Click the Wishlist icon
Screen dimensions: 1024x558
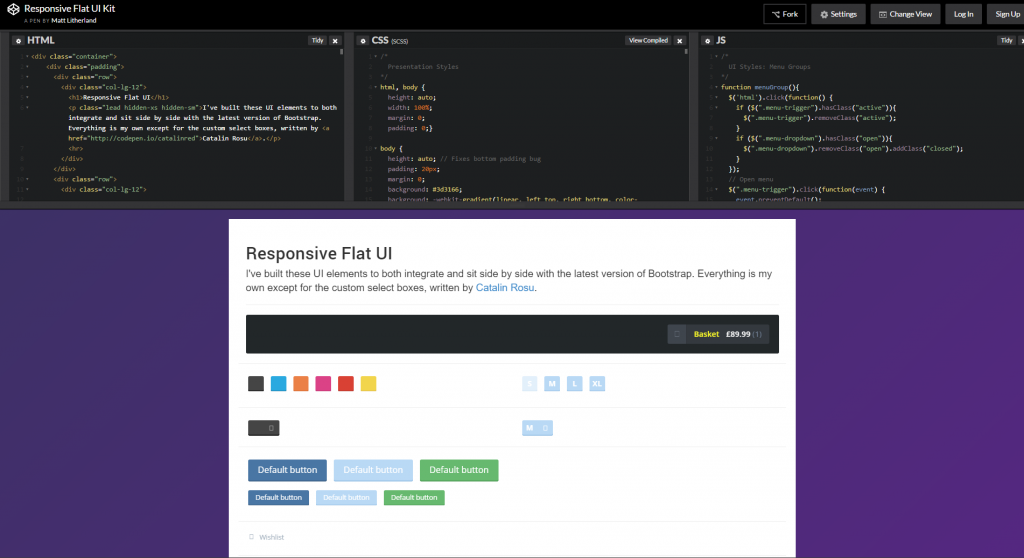tap(251, 537)
